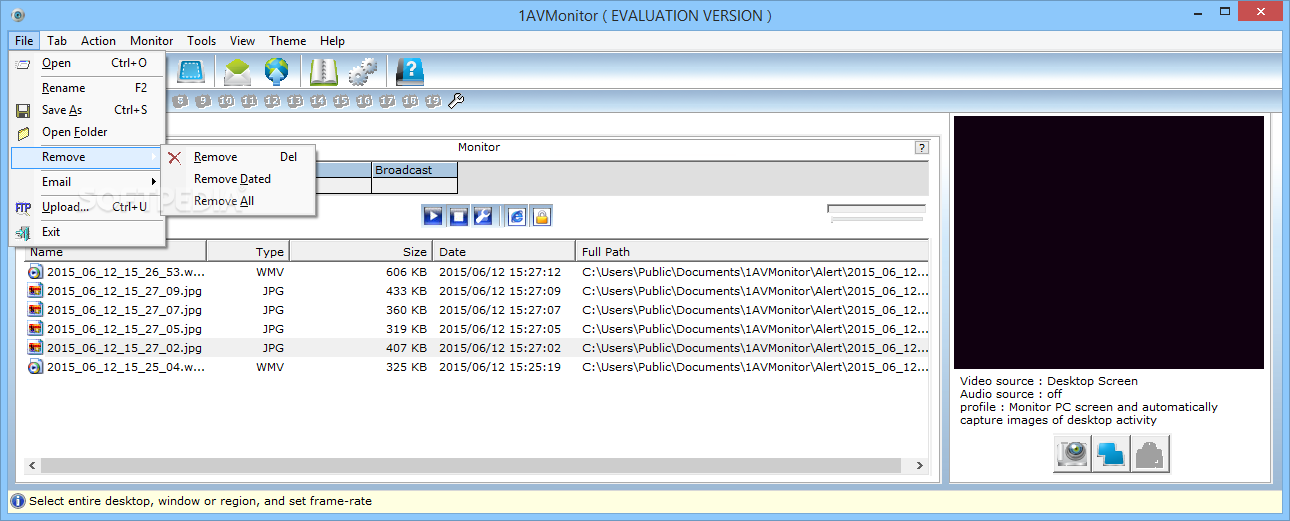Choose Remove in File menu

tap(87, 157)
